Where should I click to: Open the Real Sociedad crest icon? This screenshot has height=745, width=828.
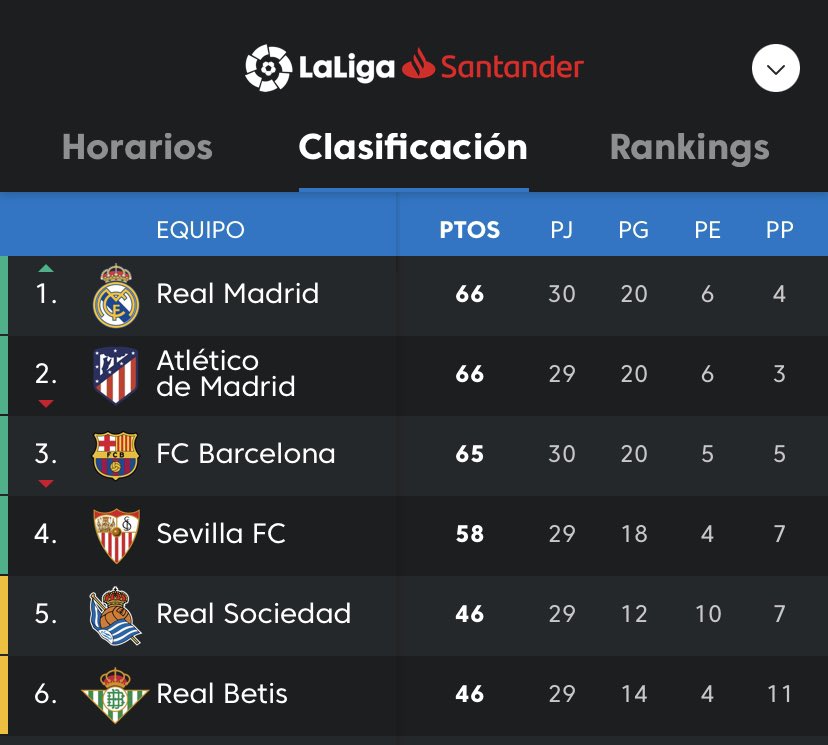115,615
